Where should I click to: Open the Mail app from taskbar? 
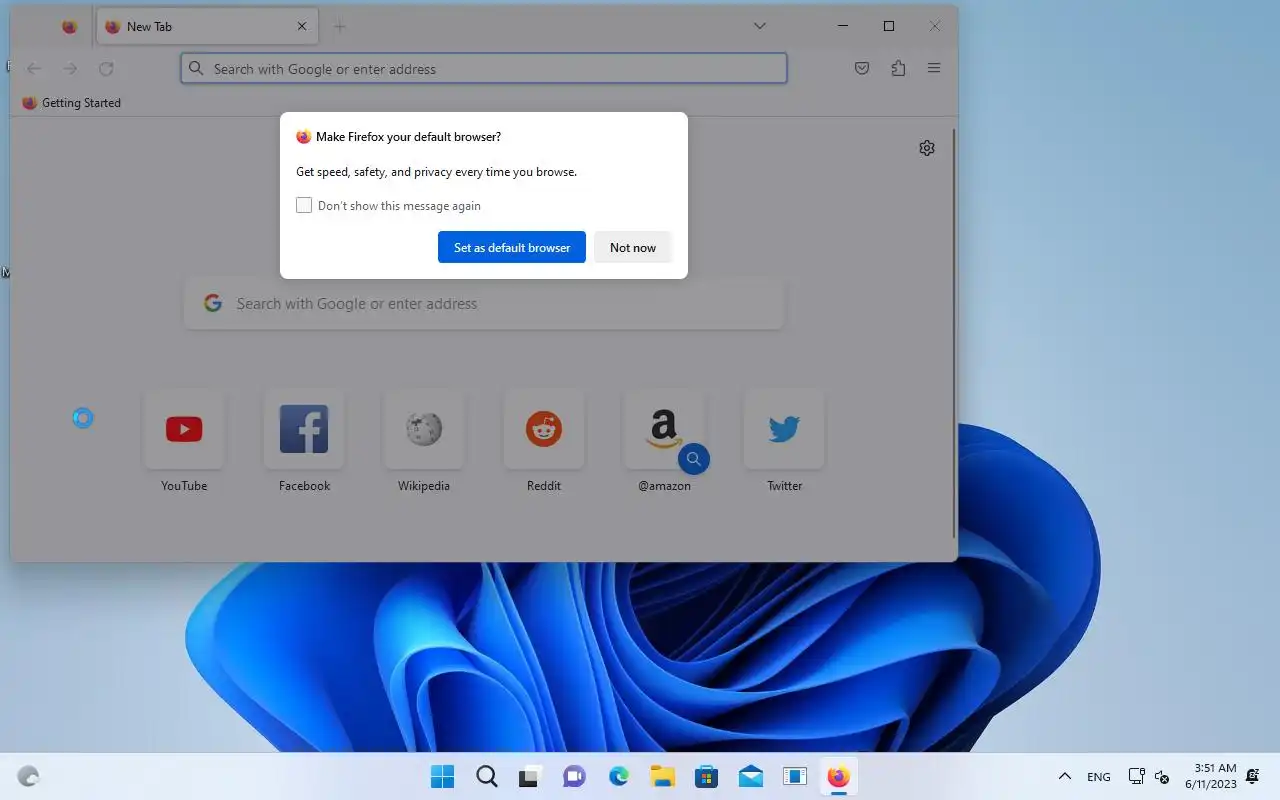750,776
